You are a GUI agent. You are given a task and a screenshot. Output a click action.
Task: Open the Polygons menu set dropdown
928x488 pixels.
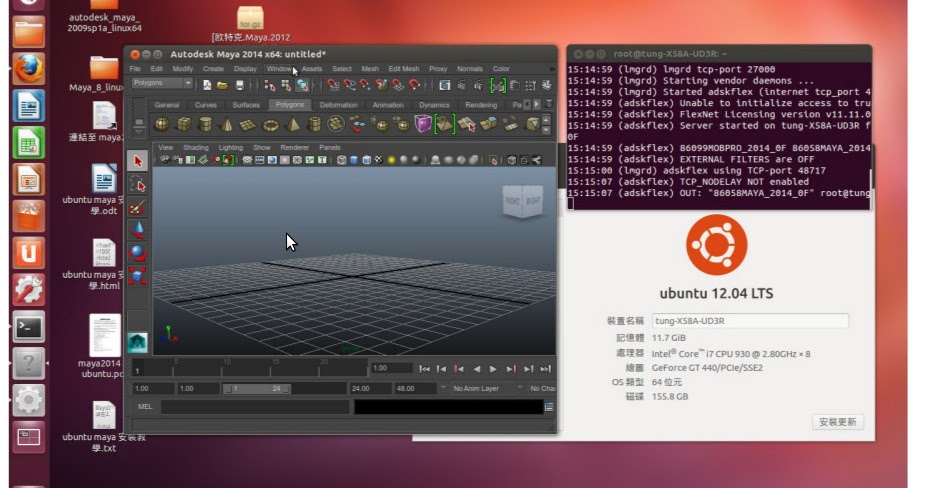coord(162,83)
